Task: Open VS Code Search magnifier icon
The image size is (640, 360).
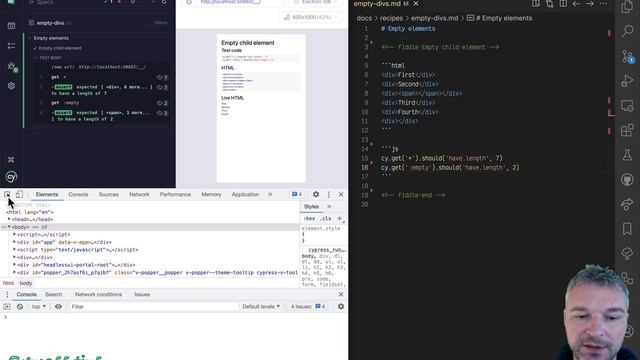Action: pos(627,31)
